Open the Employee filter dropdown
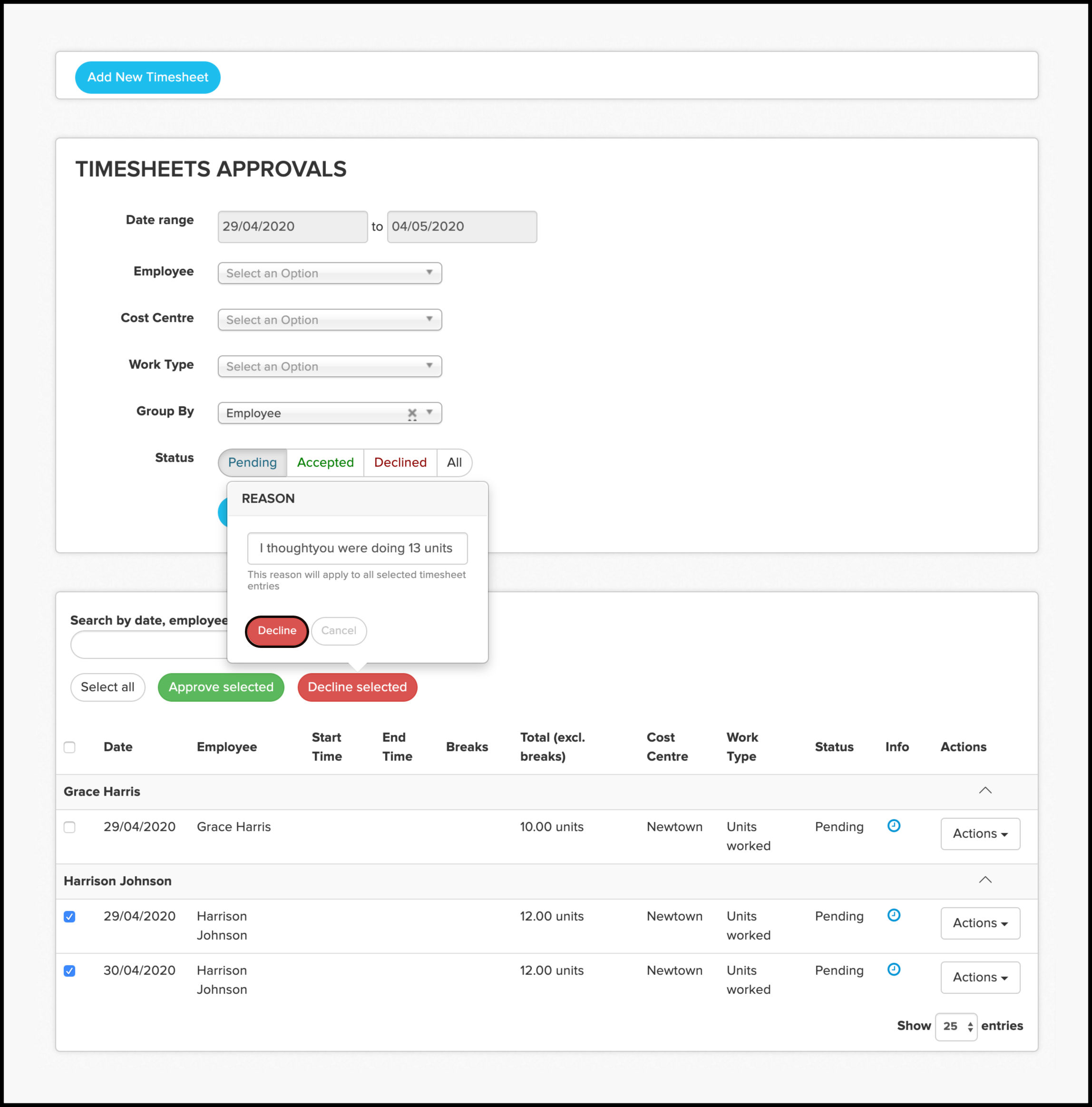Image resolution: width=1092 pixels, height=1107 pixels. pyautogui.click(x=330, y=274)
